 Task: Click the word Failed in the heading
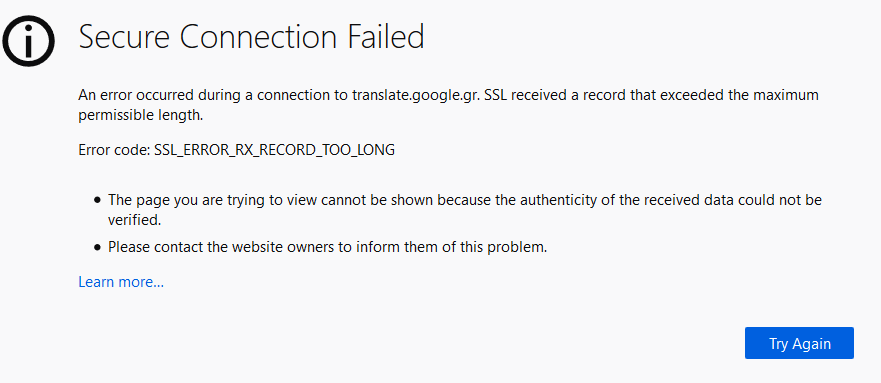tap(387, 38)
